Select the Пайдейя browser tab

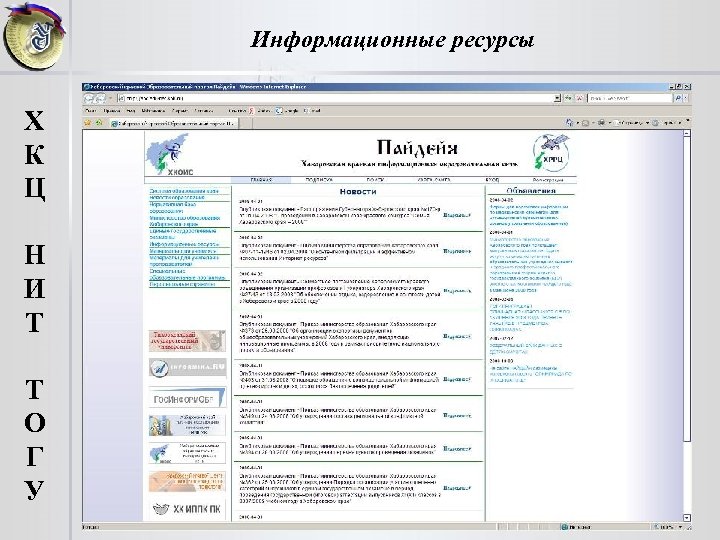pyautogui.click(x=174, y=124)
